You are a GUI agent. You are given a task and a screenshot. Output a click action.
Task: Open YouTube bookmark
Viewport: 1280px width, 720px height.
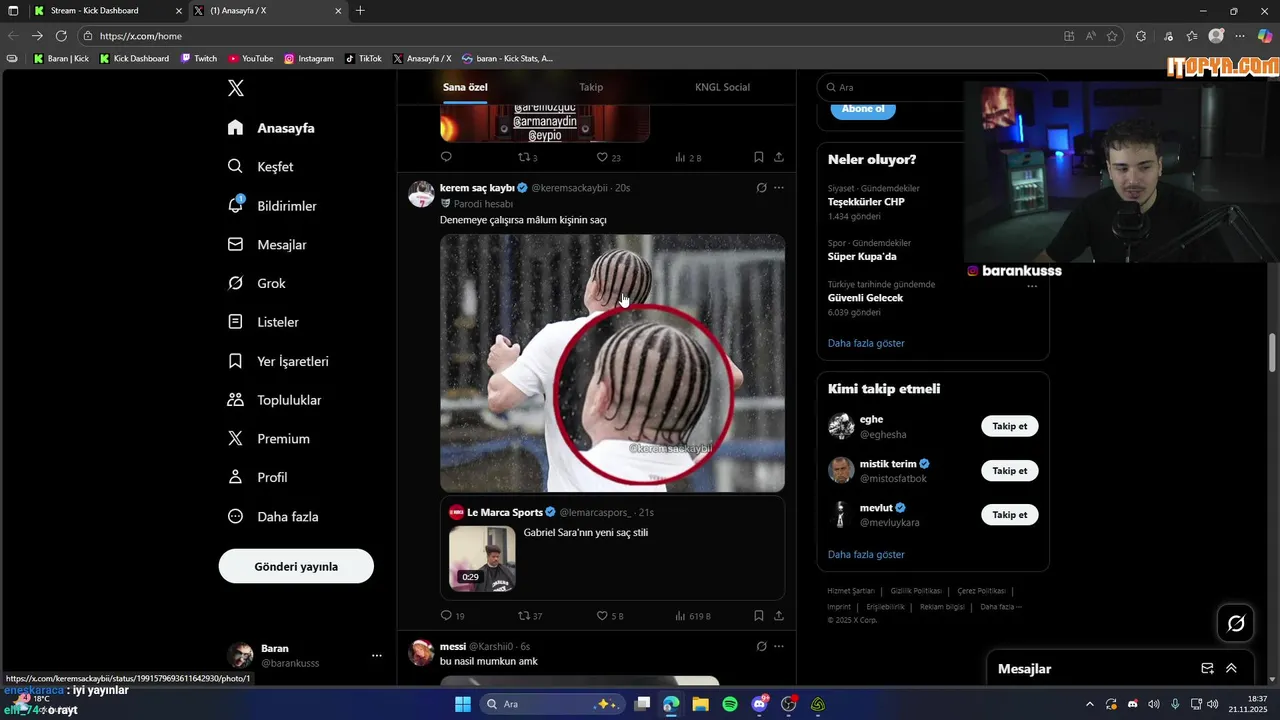click(x=251, y=59)
